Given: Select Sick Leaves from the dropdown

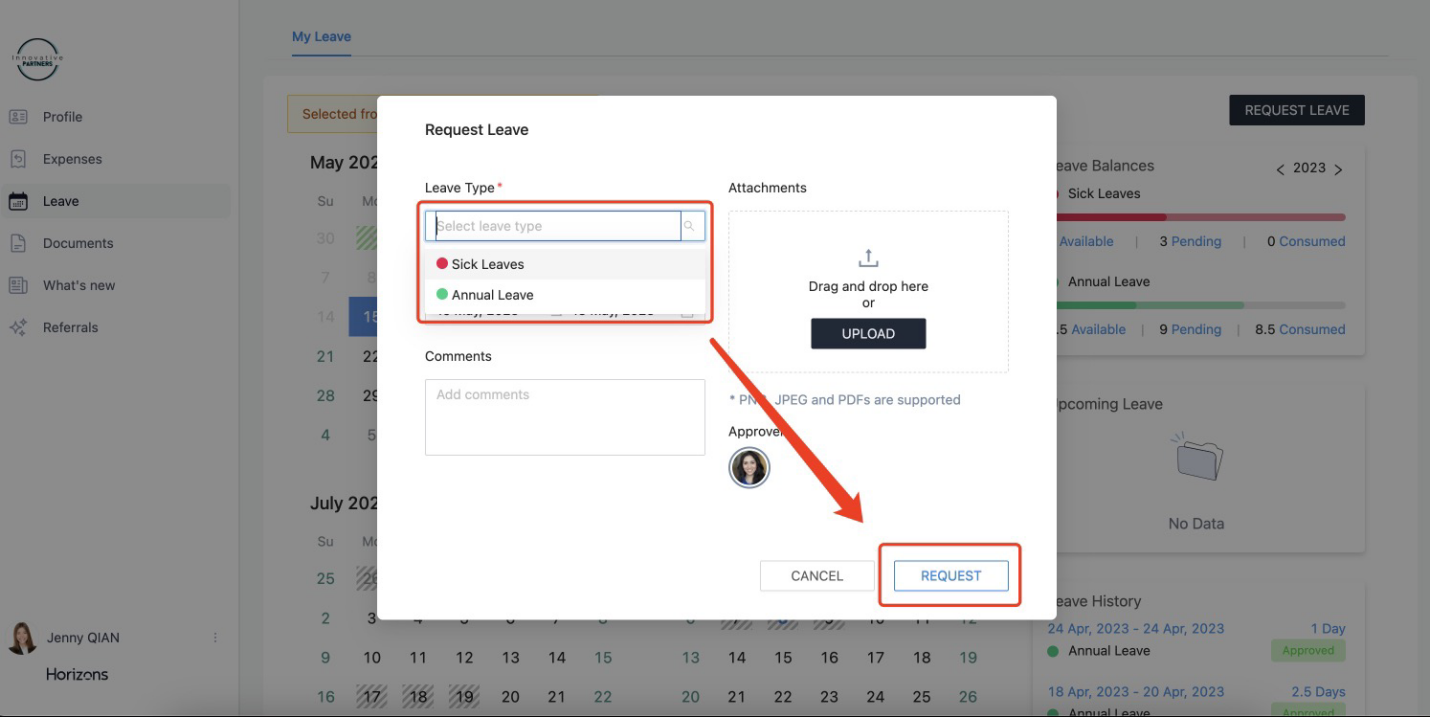Looking at the screenshot, I should (488, 264).
